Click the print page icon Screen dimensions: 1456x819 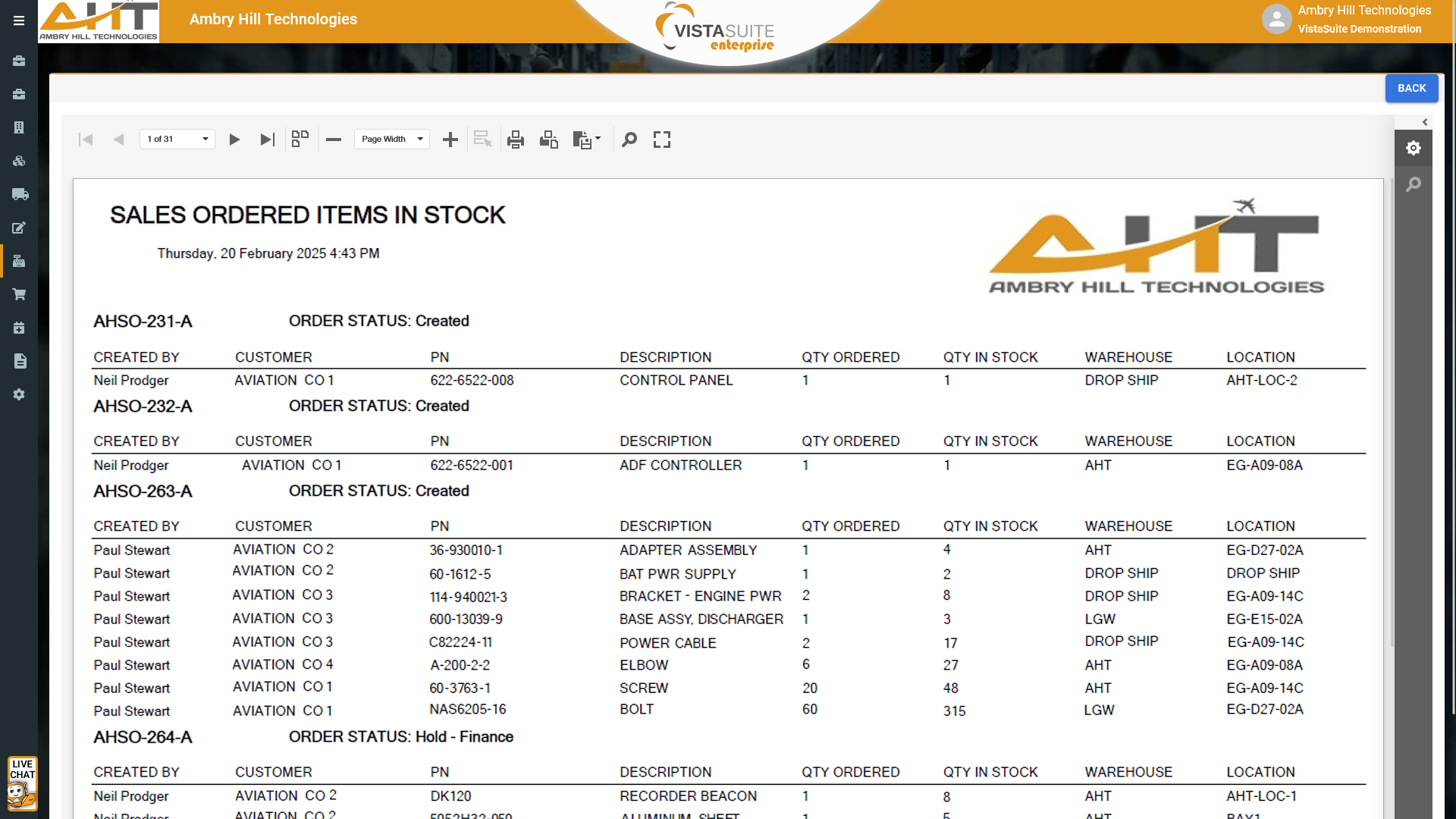(549, 140)
